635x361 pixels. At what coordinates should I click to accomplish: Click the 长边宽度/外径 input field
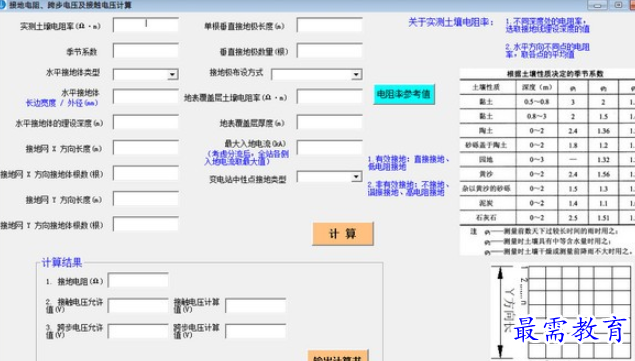coord(146,97)
